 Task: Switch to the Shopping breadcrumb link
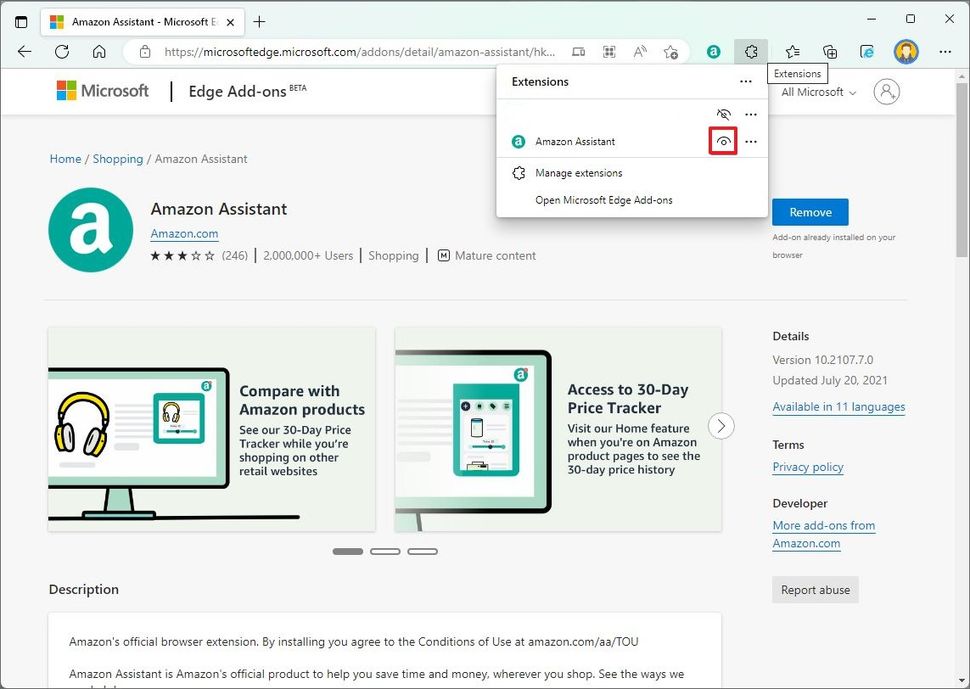click(117, 158)
